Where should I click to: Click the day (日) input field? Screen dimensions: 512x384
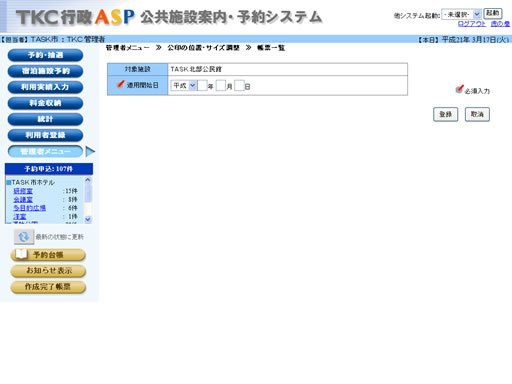239,85
